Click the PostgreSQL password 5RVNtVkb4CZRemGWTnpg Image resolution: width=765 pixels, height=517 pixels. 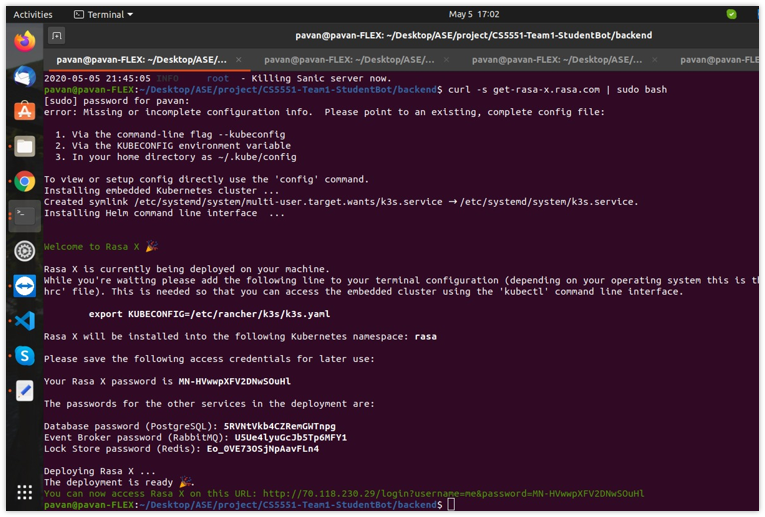click(280, 426)
